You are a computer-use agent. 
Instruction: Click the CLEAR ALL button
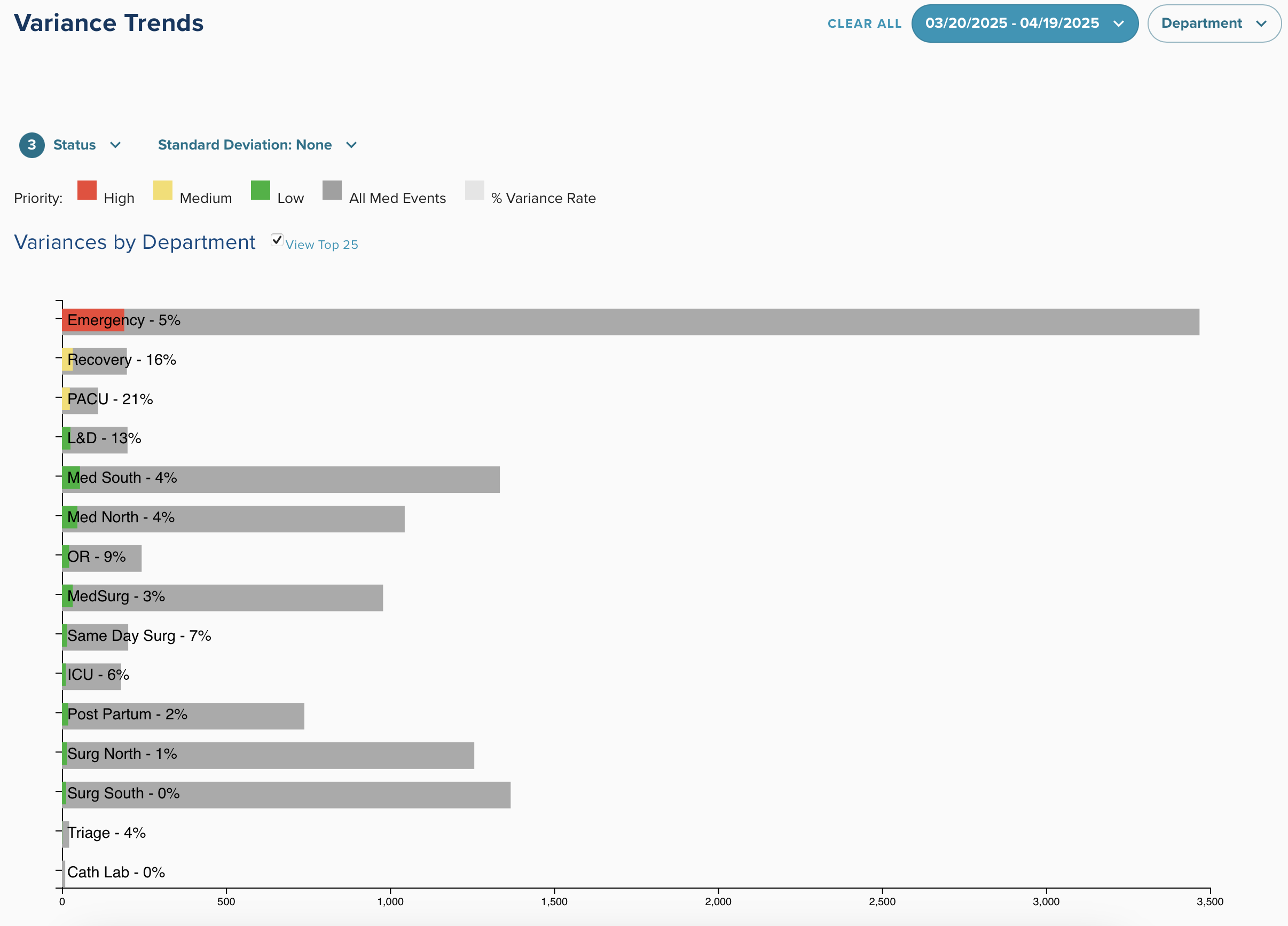tap(865, 24)
